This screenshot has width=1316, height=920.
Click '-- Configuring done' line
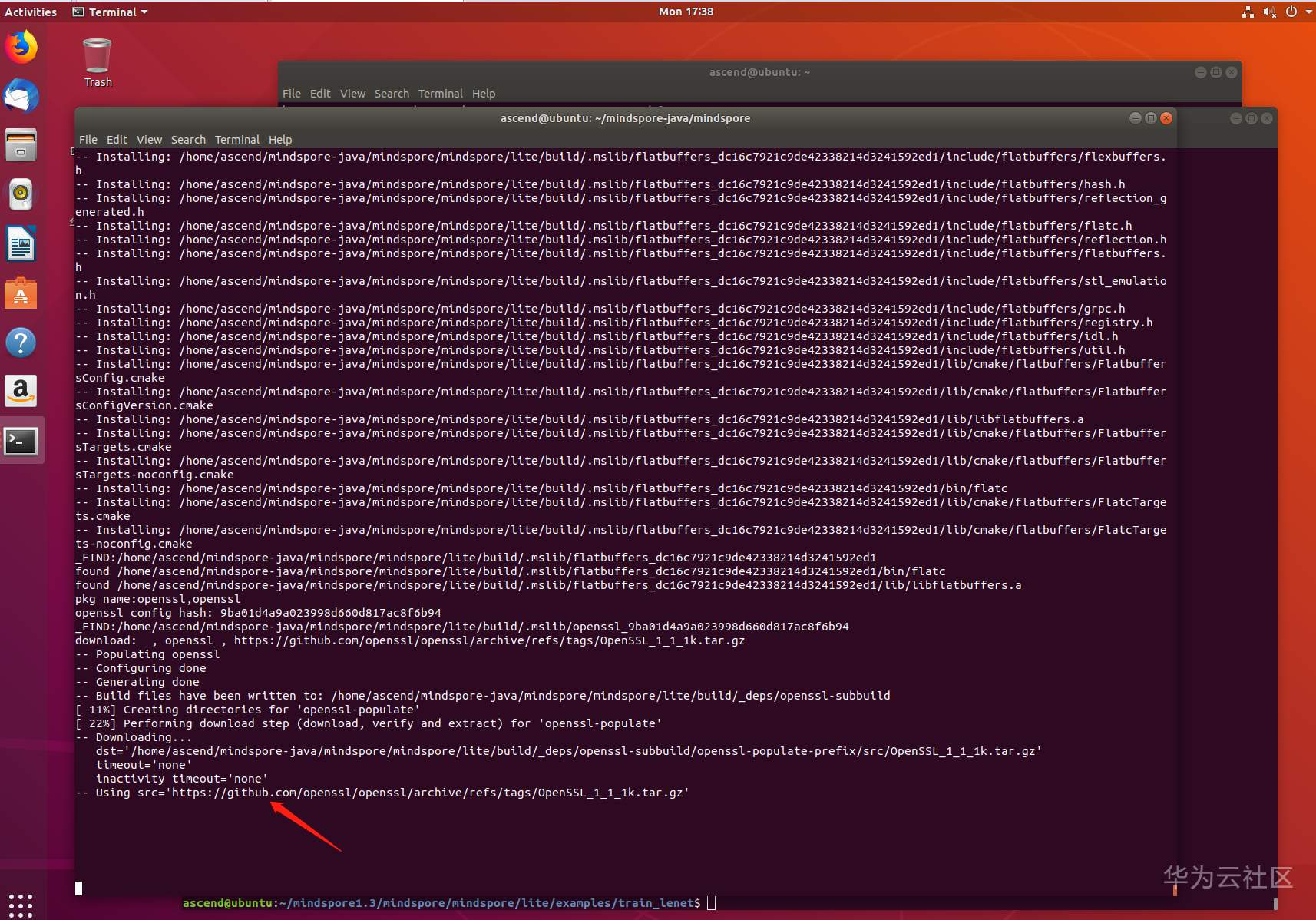tap(141, 668)
